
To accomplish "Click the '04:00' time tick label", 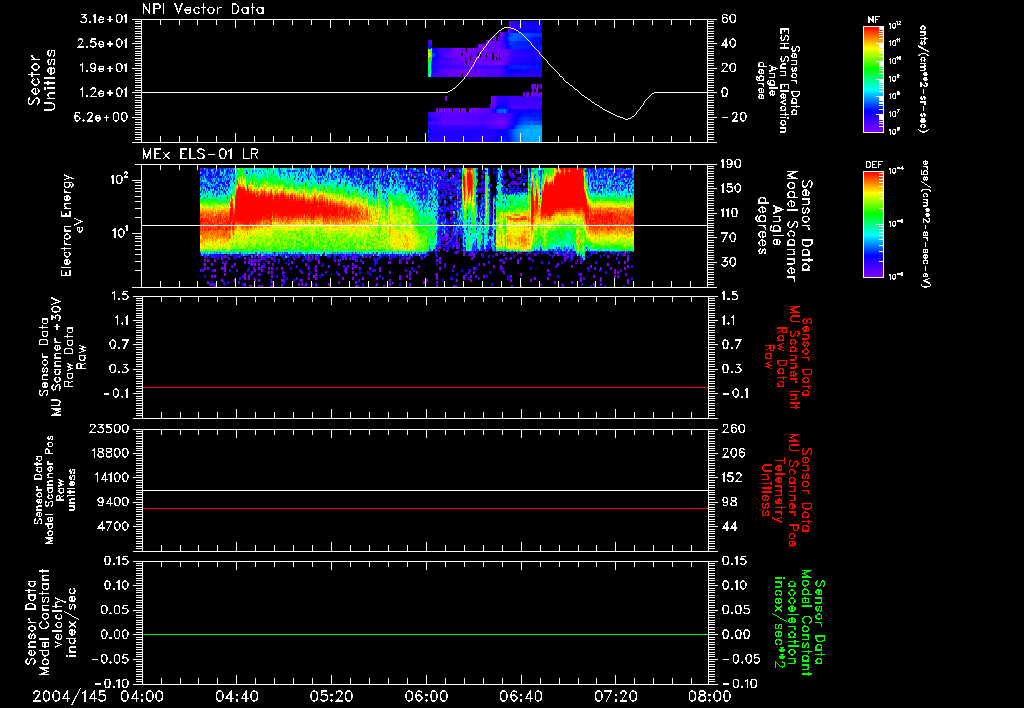I will click(141, 696).
